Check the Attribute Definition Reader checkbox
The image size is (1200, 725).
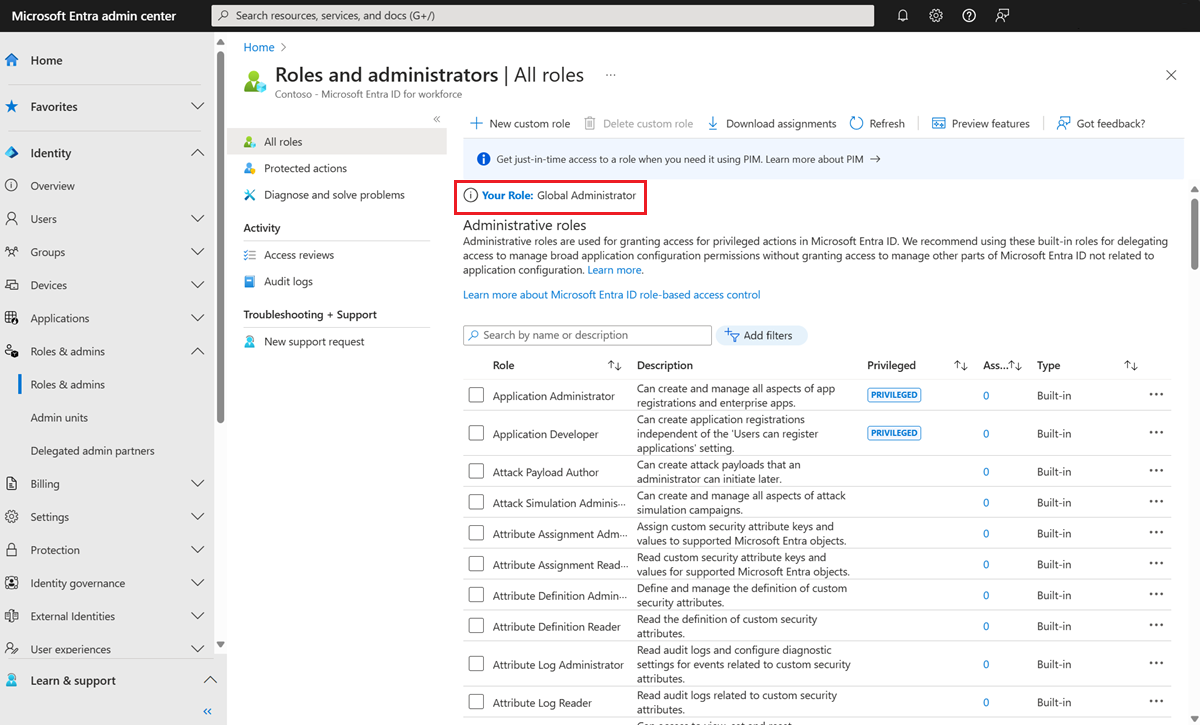pyautogui.click(x=476, y=626)
